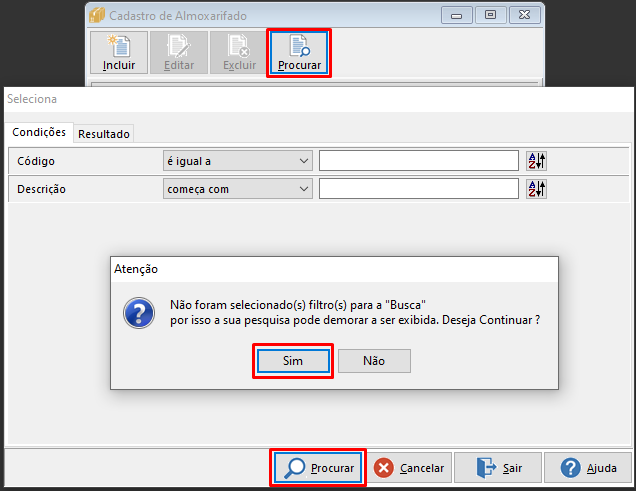Focus the Descrição value input field
The height and width of the screenshot is (491, 636).
point(419,189)
